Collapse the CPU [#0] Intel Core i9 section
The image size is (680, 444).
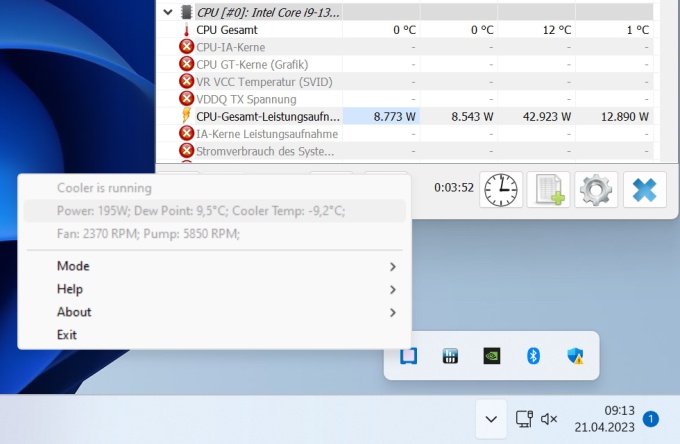click(x=168, y=12)
